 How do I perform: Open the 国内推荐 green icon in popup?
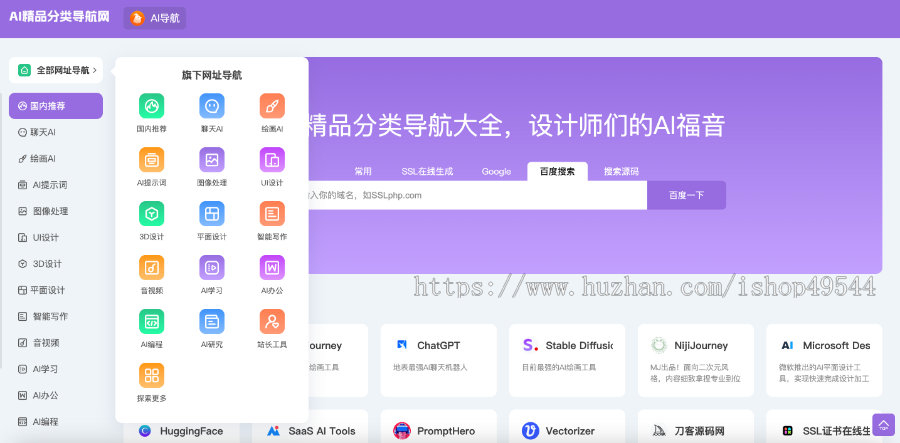(152, 106)
